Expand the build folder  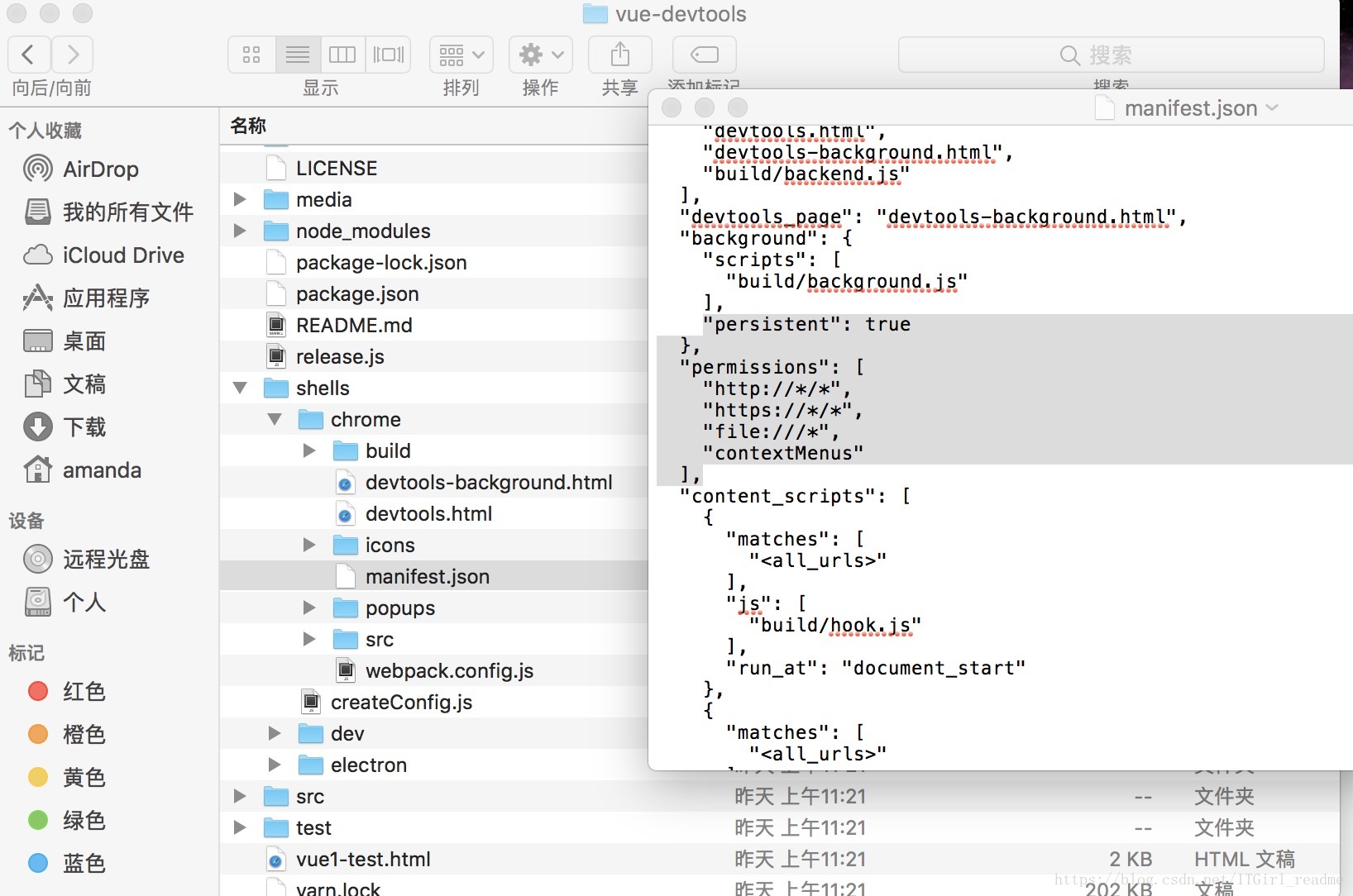pos(309,450)
